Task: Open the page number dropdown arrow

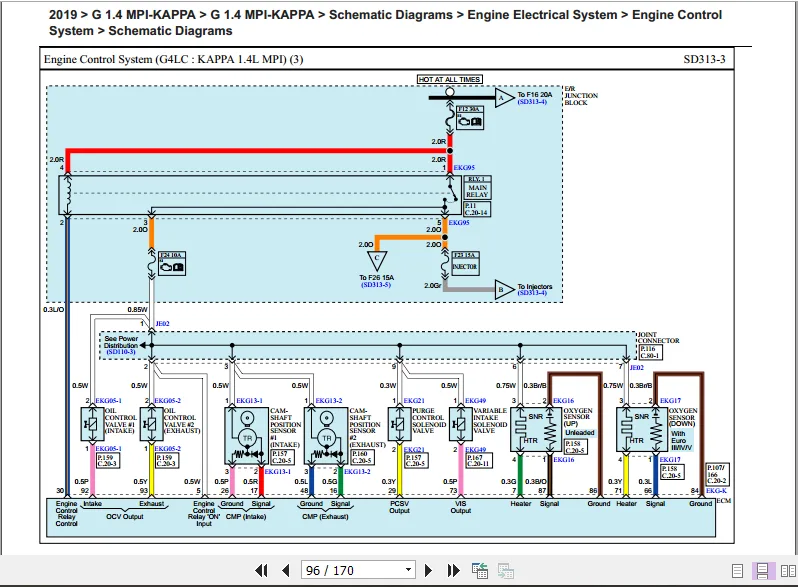Action: coord(408,570)
